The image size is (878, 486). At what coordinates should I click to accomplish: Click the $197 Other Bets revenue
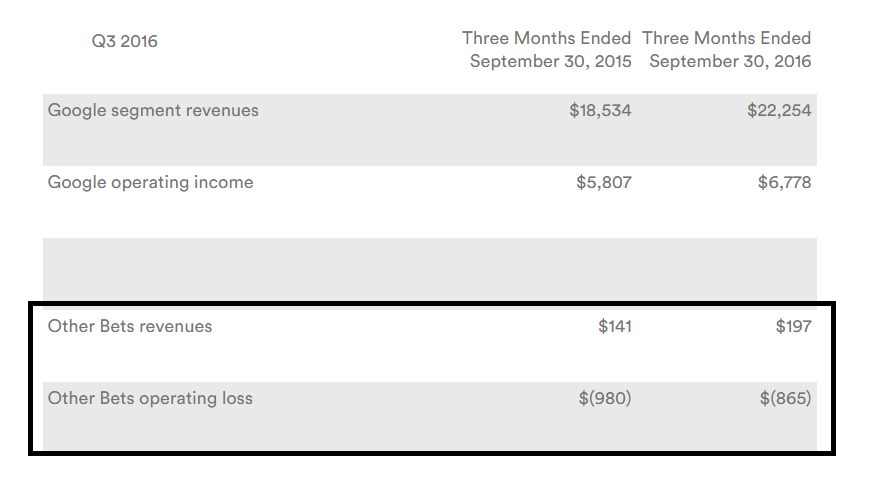(x=793, y=326)
